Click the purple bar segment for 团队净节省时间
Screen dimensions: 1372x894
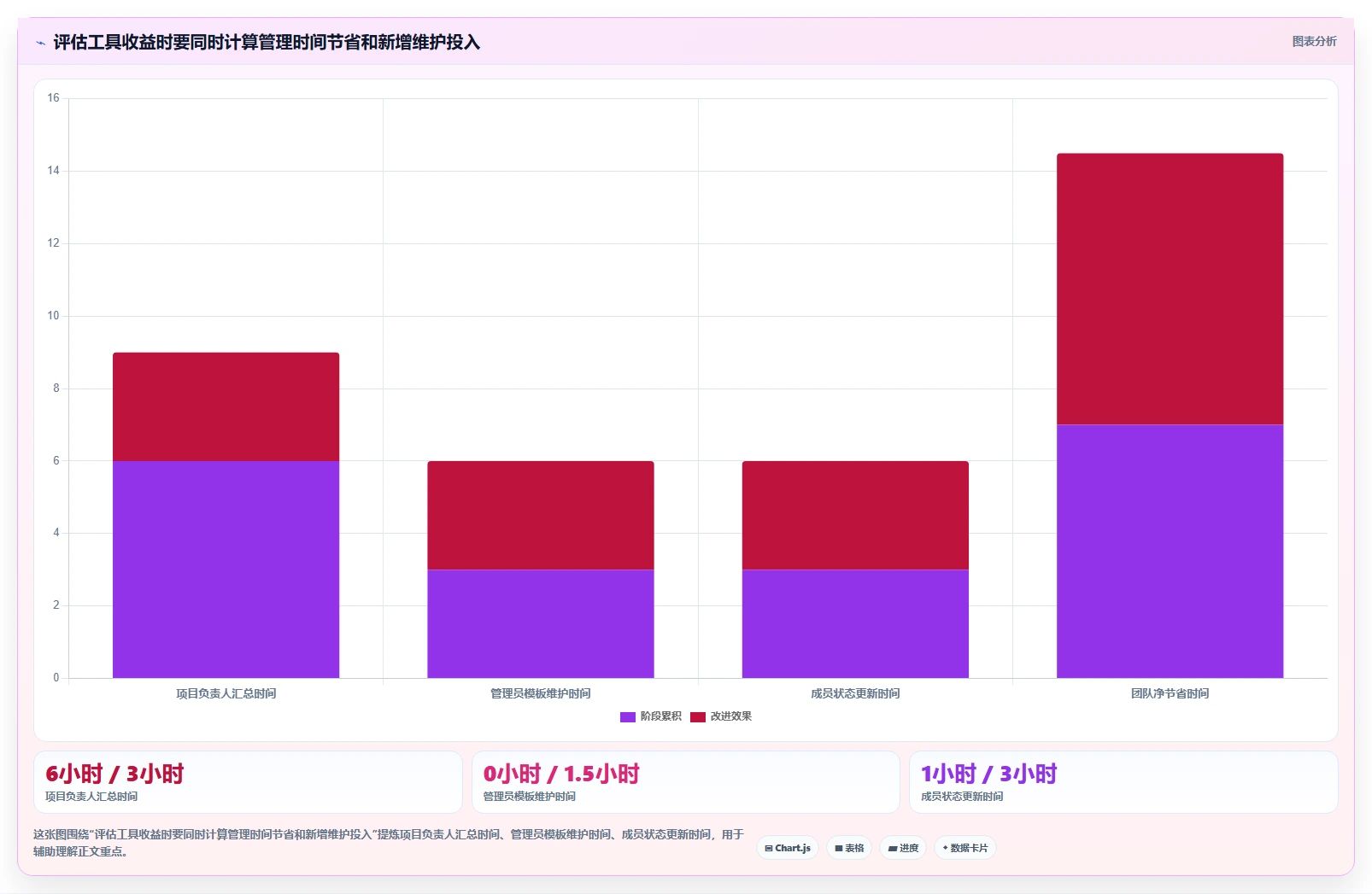pos(1170,551)
